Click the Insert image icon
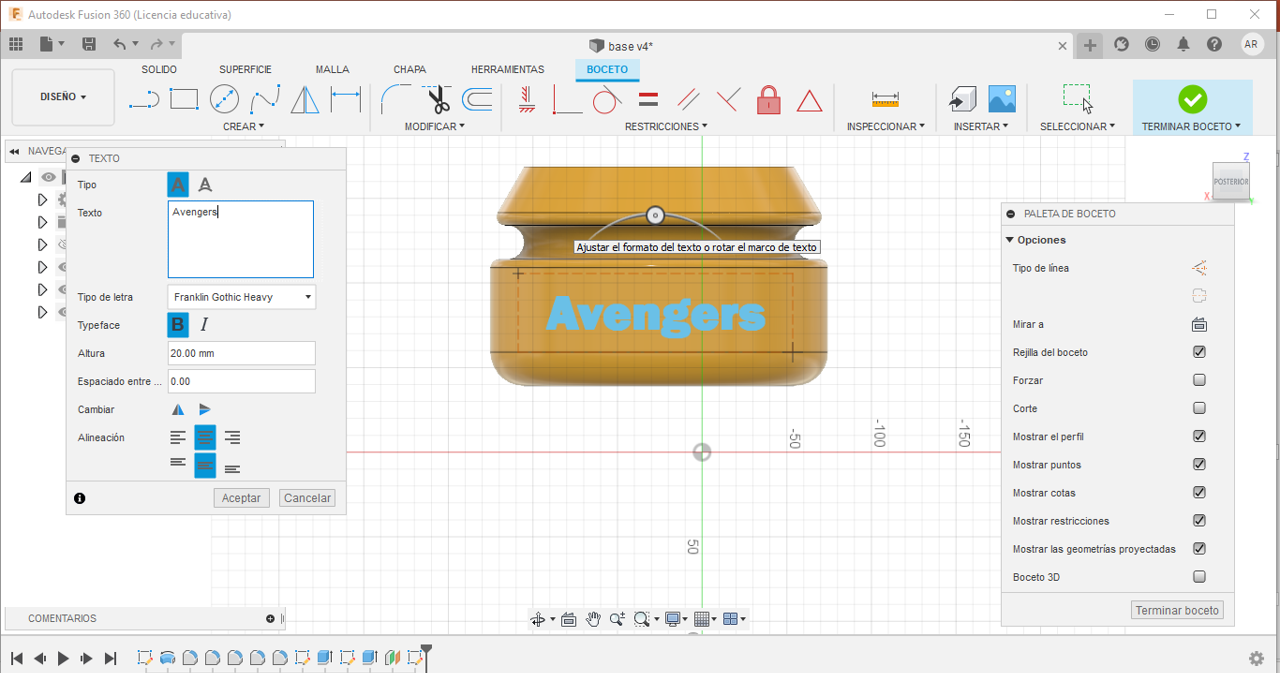The height and width of the screenshot is (673, 1280). 1002,99
